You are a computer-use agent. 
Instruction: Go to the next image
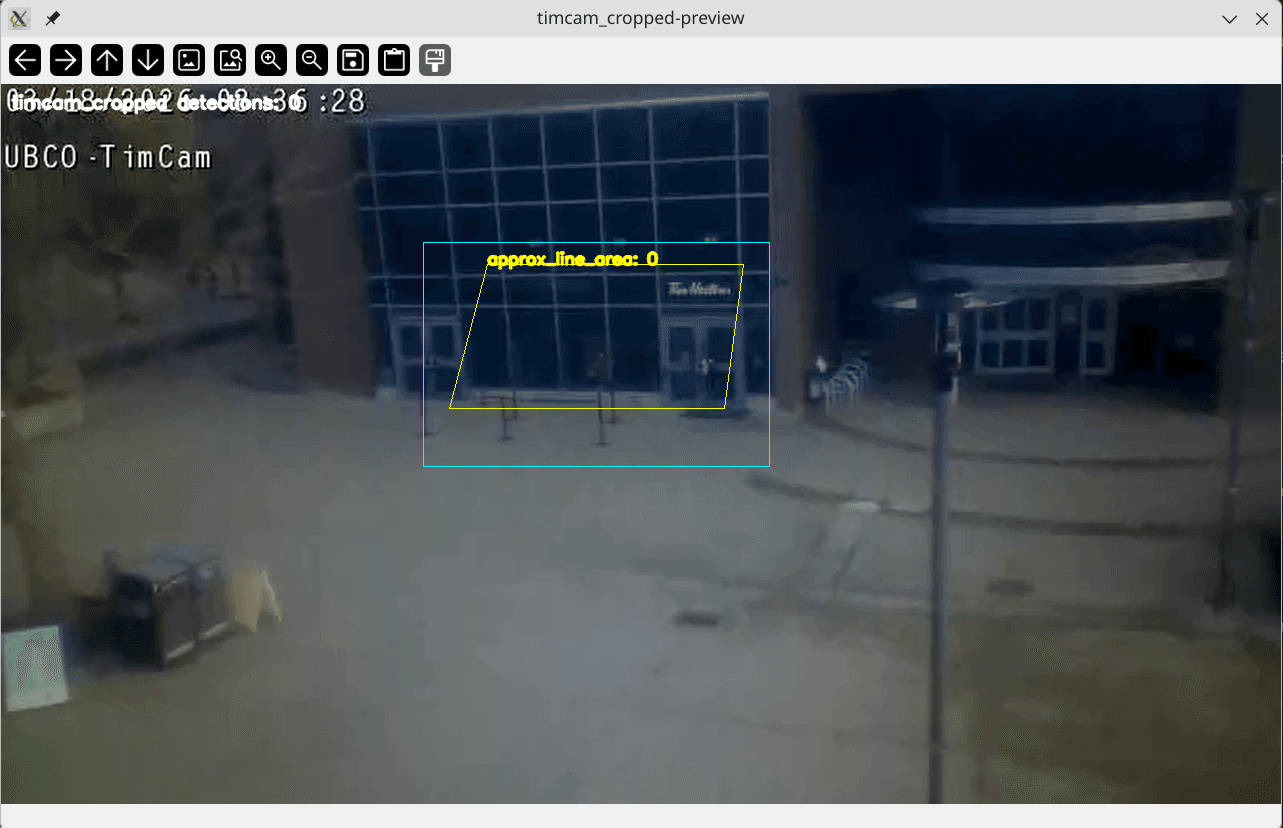pyautogui.click(x=65, y=60)
